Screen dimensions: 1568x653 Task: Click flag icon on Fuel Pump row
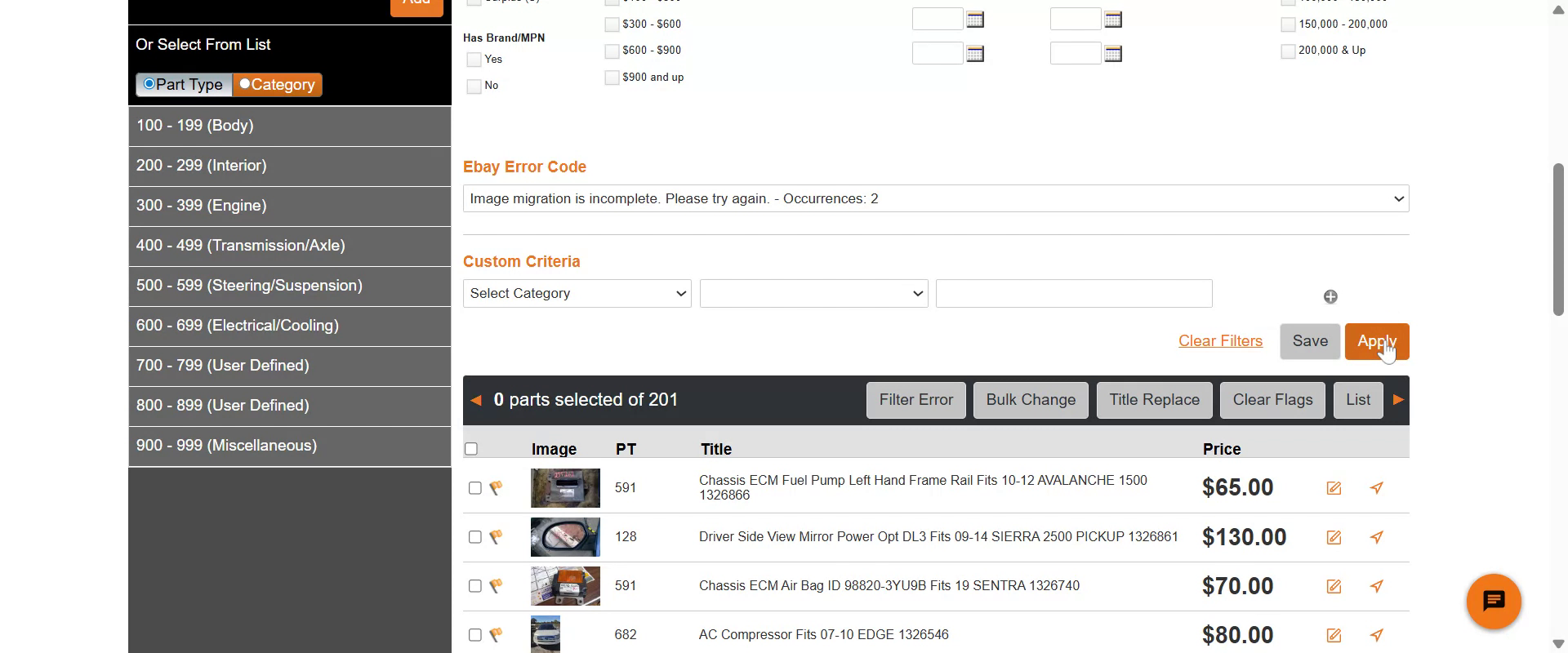point(496,488)
